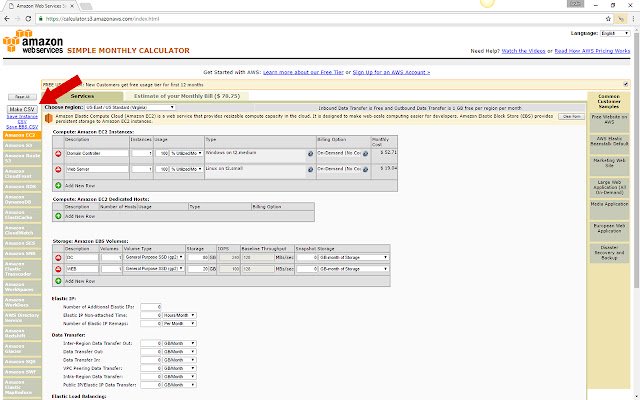Open Inter-Region Data Transfer Out unit dropdown
Image resolution: width=640 pixels, height=400 pixels.
(x=180, y=343)
